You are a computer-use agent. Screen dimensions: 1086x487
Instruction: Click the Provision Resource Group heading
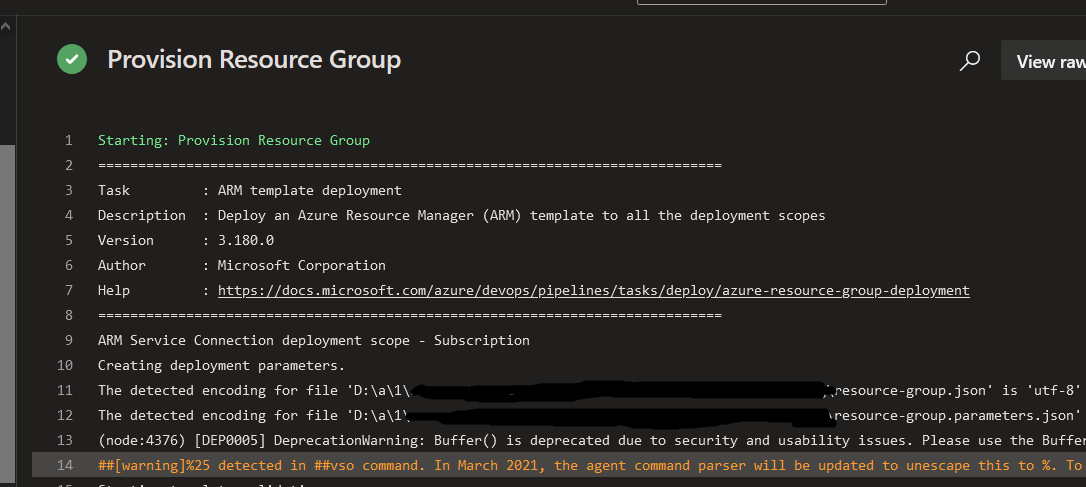(x=254, y=60)
